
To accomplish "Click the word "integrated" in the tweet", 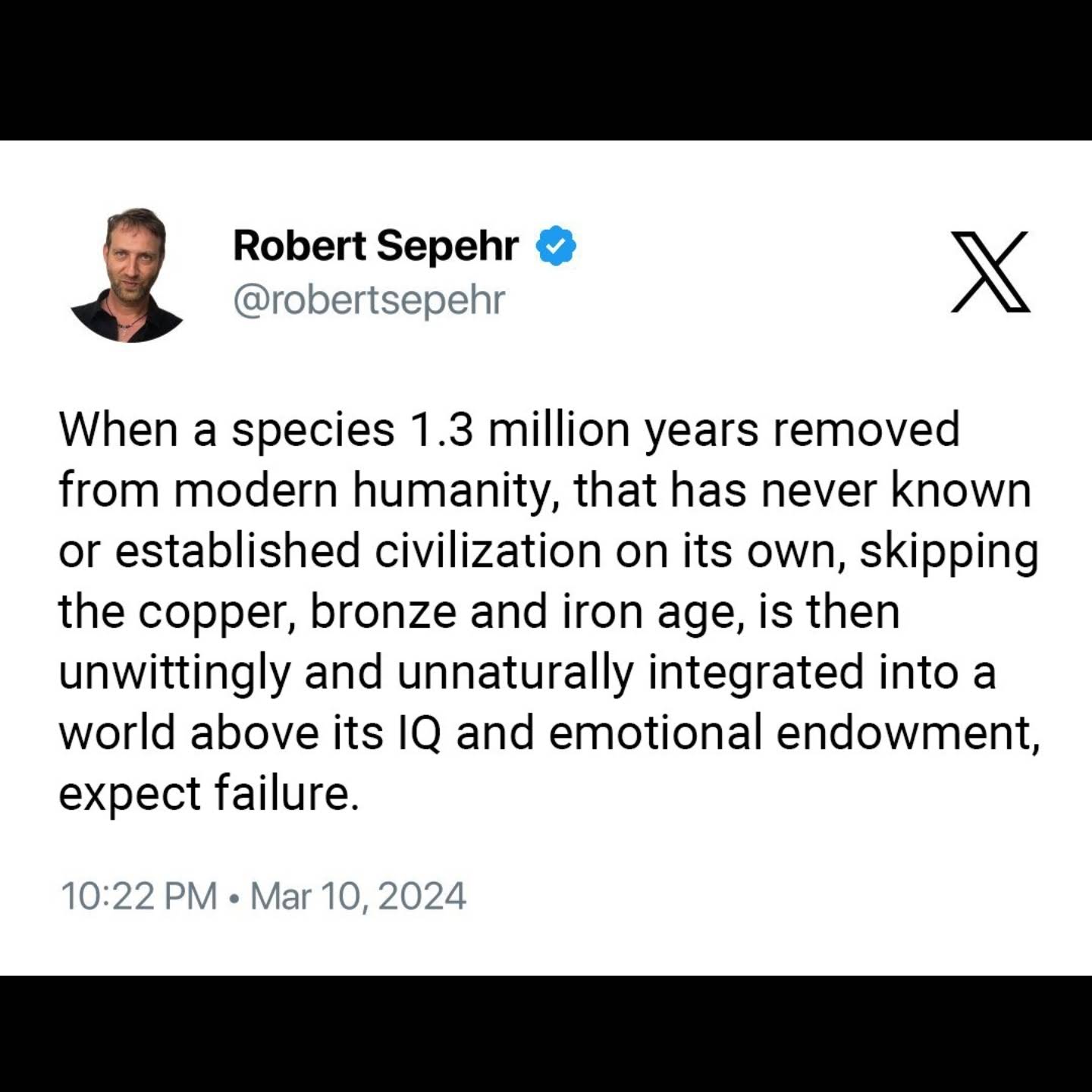I will click(755, 673).
